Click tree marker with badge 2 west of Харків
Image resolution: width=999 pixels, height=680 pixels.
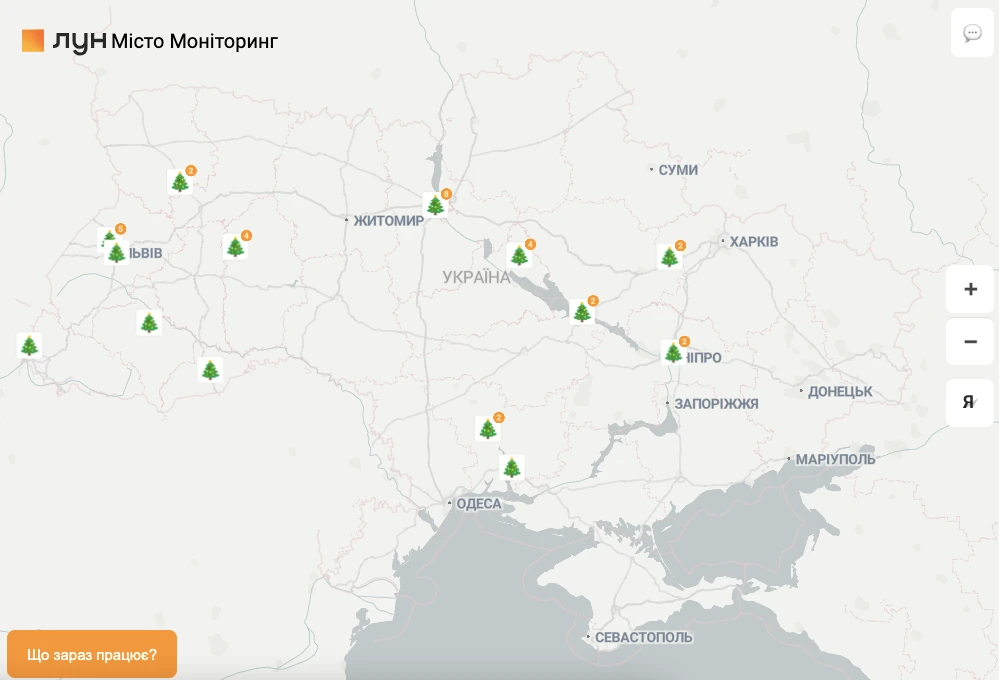(669, 257)
